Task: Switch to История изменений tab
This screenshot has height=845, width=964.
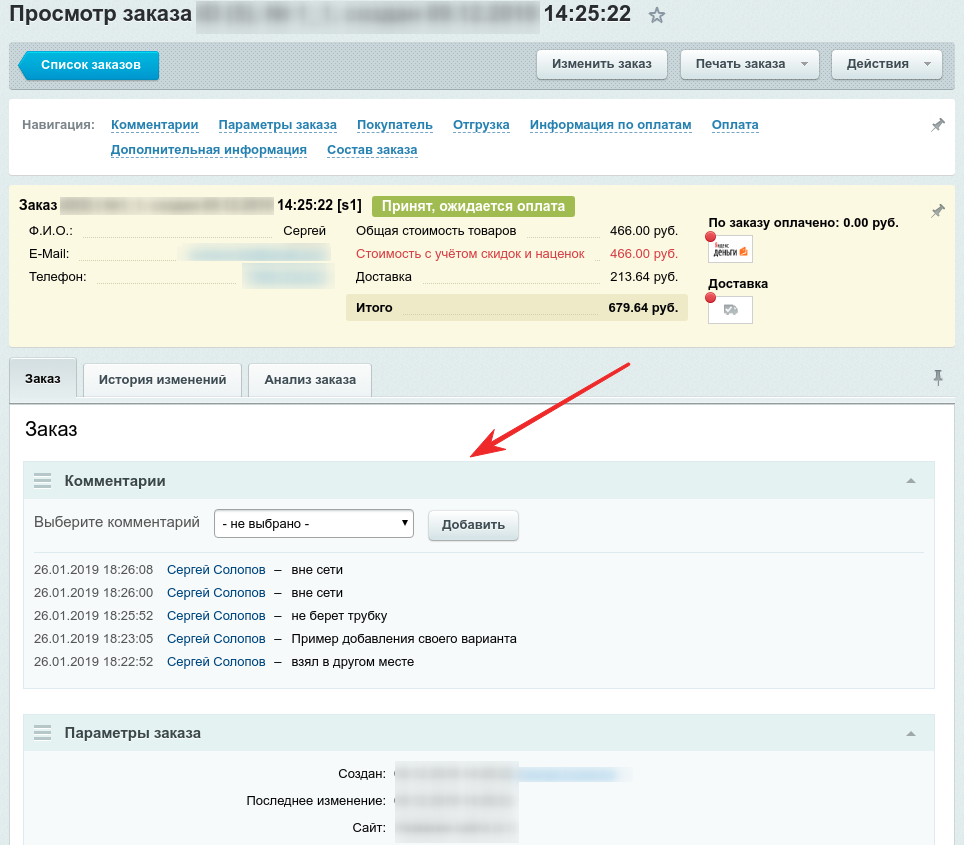Action: [x=162, y=380]
